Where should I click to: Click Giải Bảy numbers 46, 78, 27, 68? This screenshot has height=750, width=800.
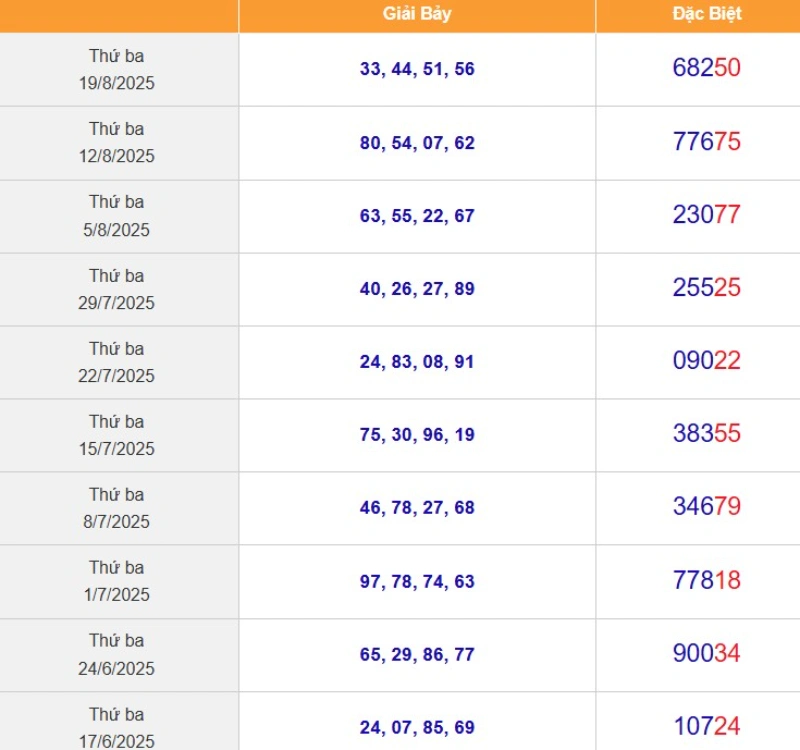coord(417,508)
